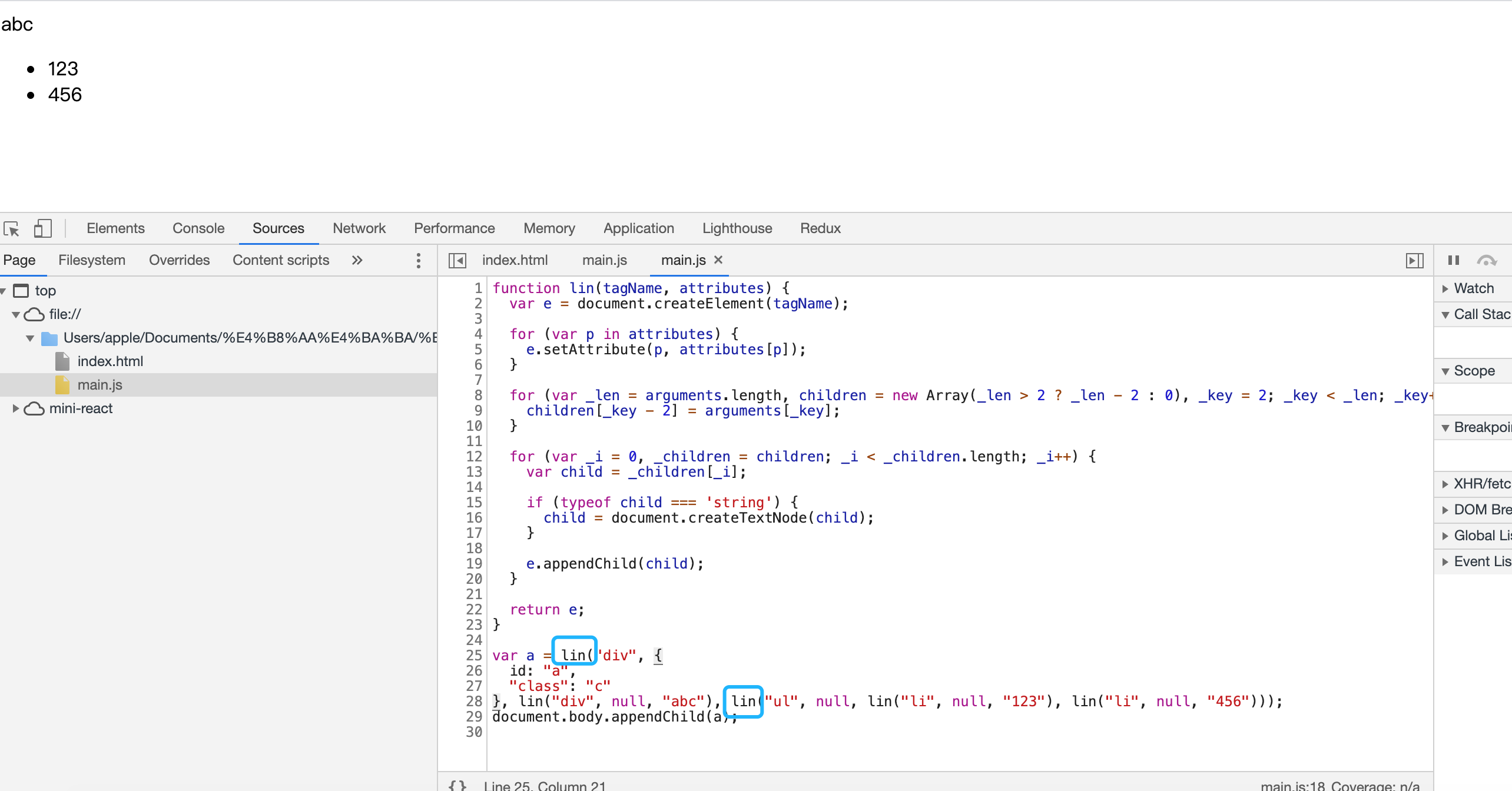Toggle the device toolbar icon
This screenshot has width=1512, height=791.
click(x=42, y=228)
